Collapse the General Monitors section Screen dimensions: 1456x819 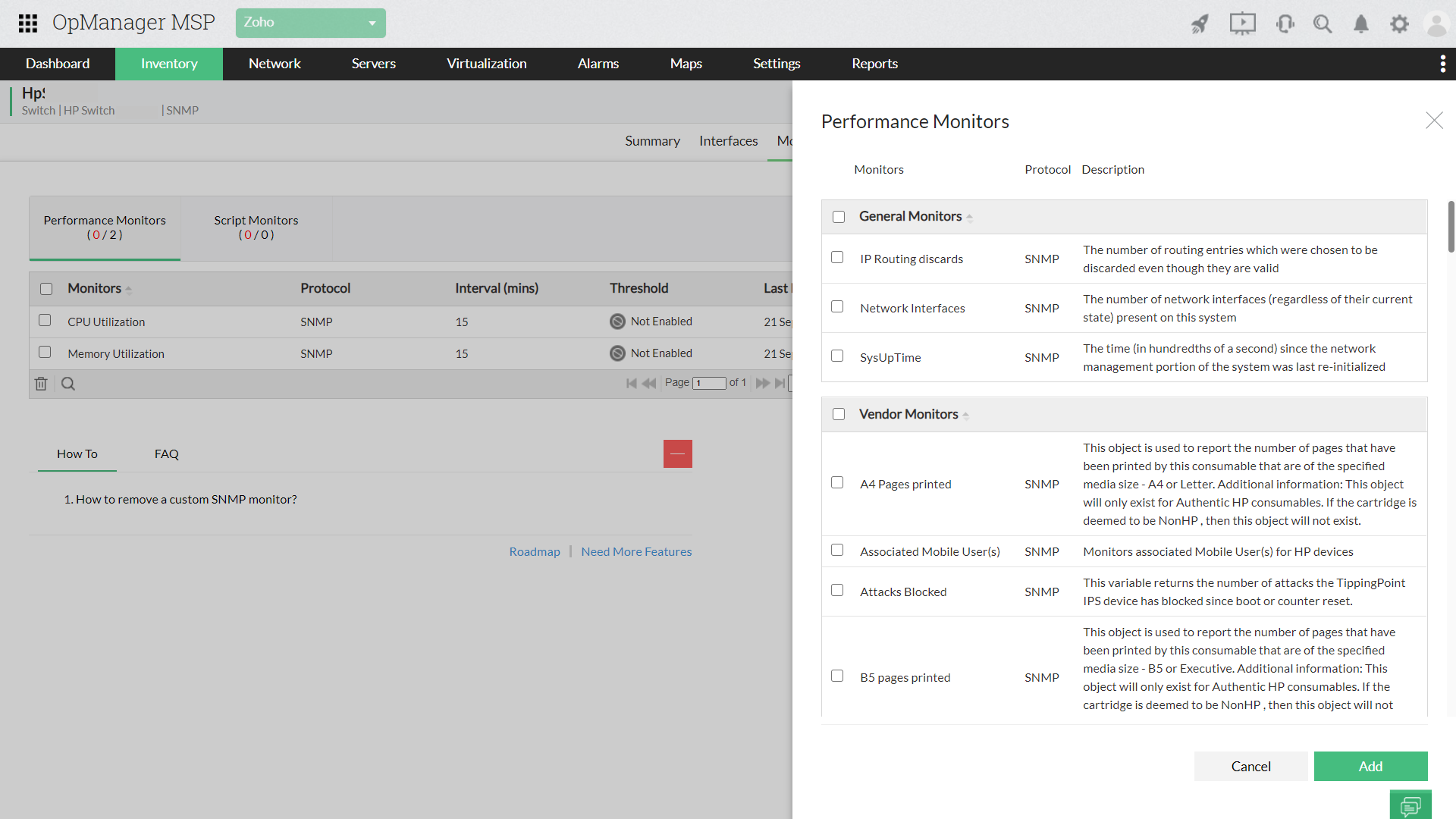(x=969, y=218)
